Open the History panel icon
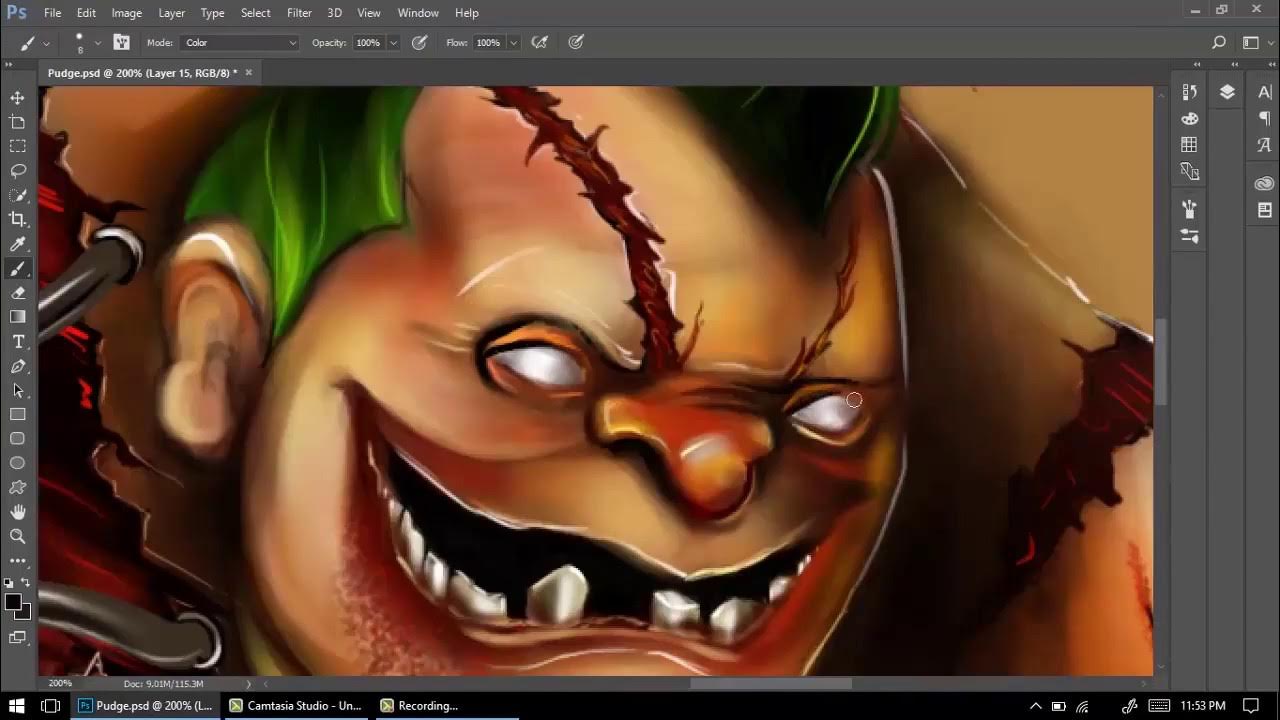The image size is (1280, 720). (1189, 92)
